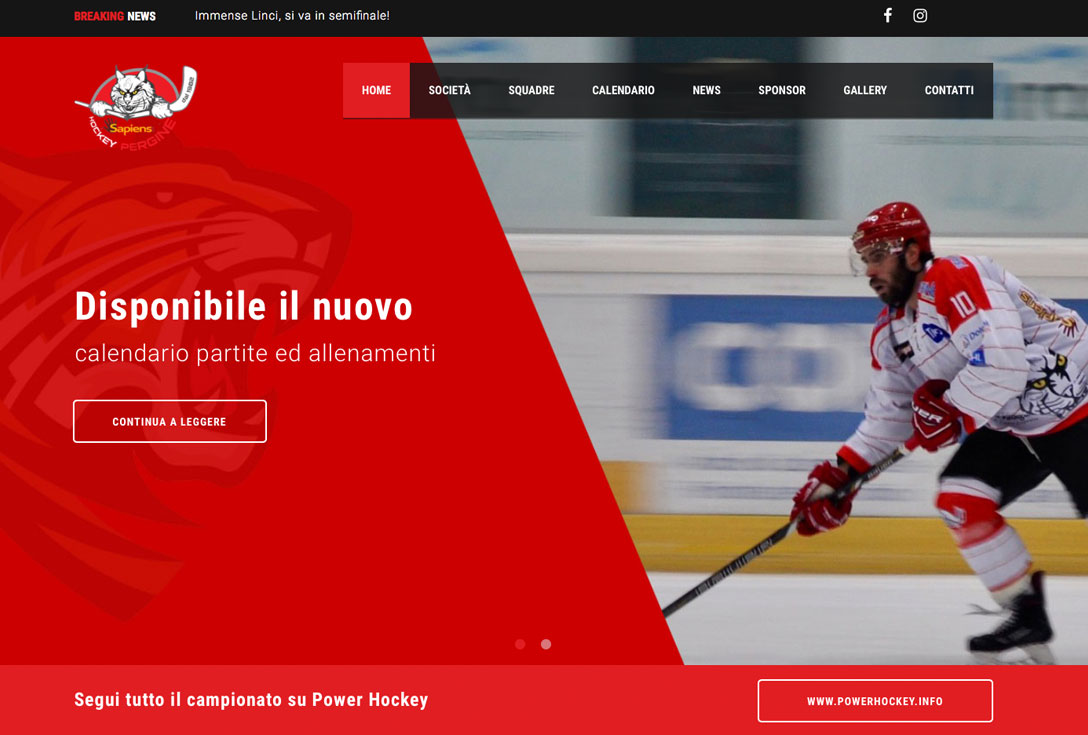Open the breaking news headline about Linci
The height and width of the screenshot is (735, 1088).
292,15
